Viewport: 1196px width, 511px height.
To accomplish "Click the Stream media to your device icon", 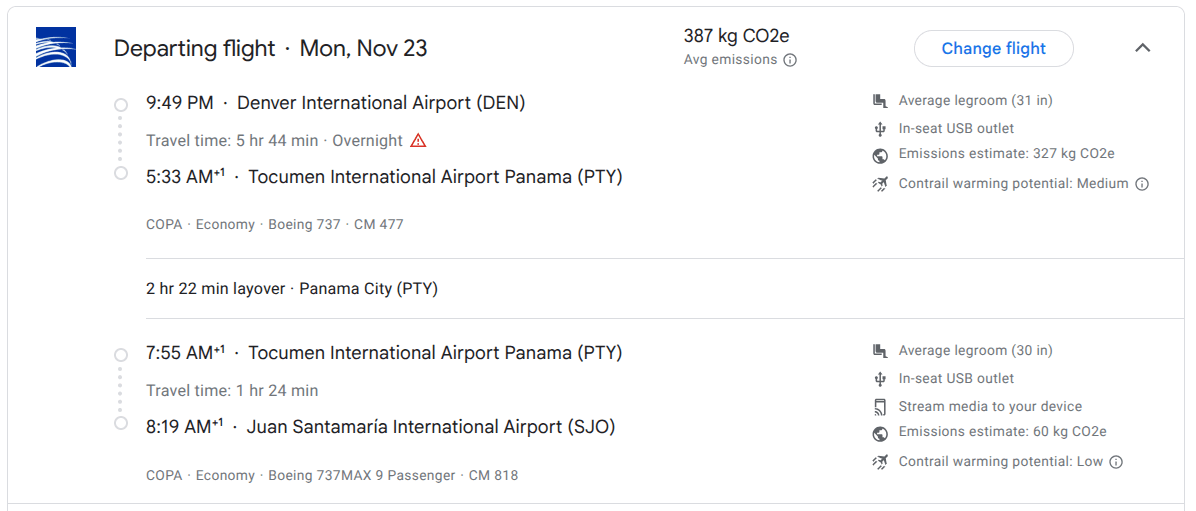I will (x=880, y=407).
